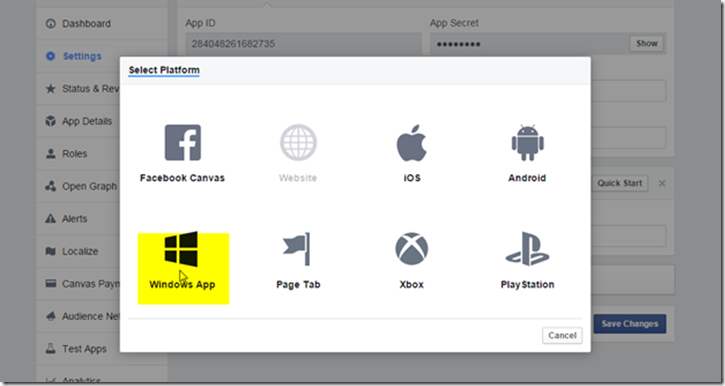This screenshot has width=725, height=386.
Task: Click the Quick Start button
Action: pyautogui.click(x=620, y=183)
